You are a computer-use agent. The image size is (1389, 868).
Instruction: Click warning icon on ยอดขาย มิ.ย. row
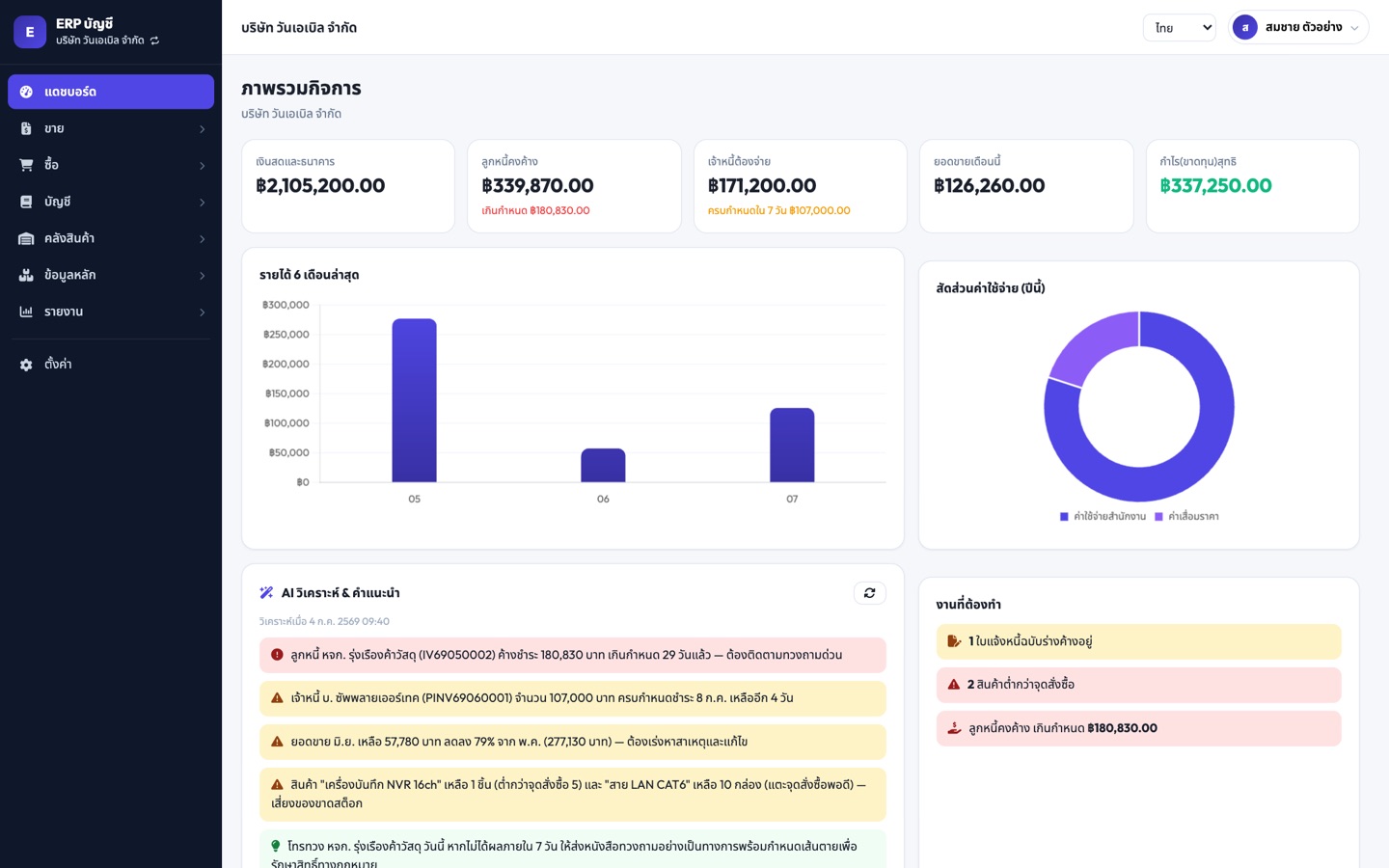(x=277, y=742)
